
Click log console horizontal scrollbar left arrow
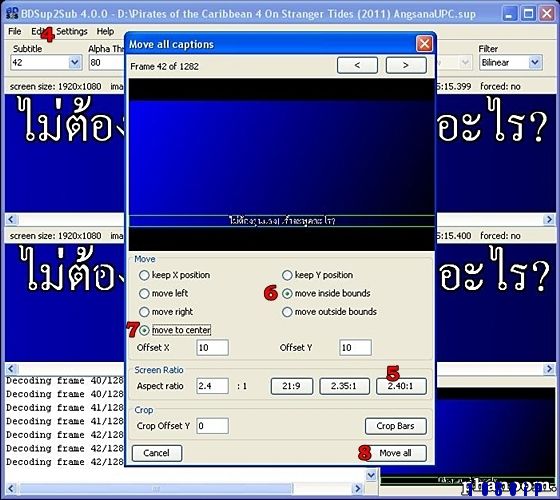coord(11,488)
